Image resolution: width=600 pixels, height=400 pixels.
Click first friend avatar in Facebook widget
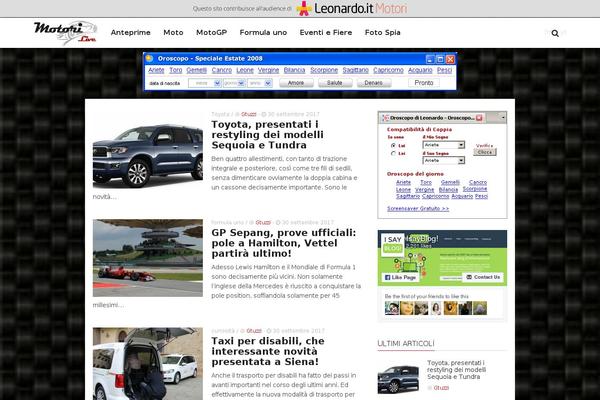click(392, 308)
